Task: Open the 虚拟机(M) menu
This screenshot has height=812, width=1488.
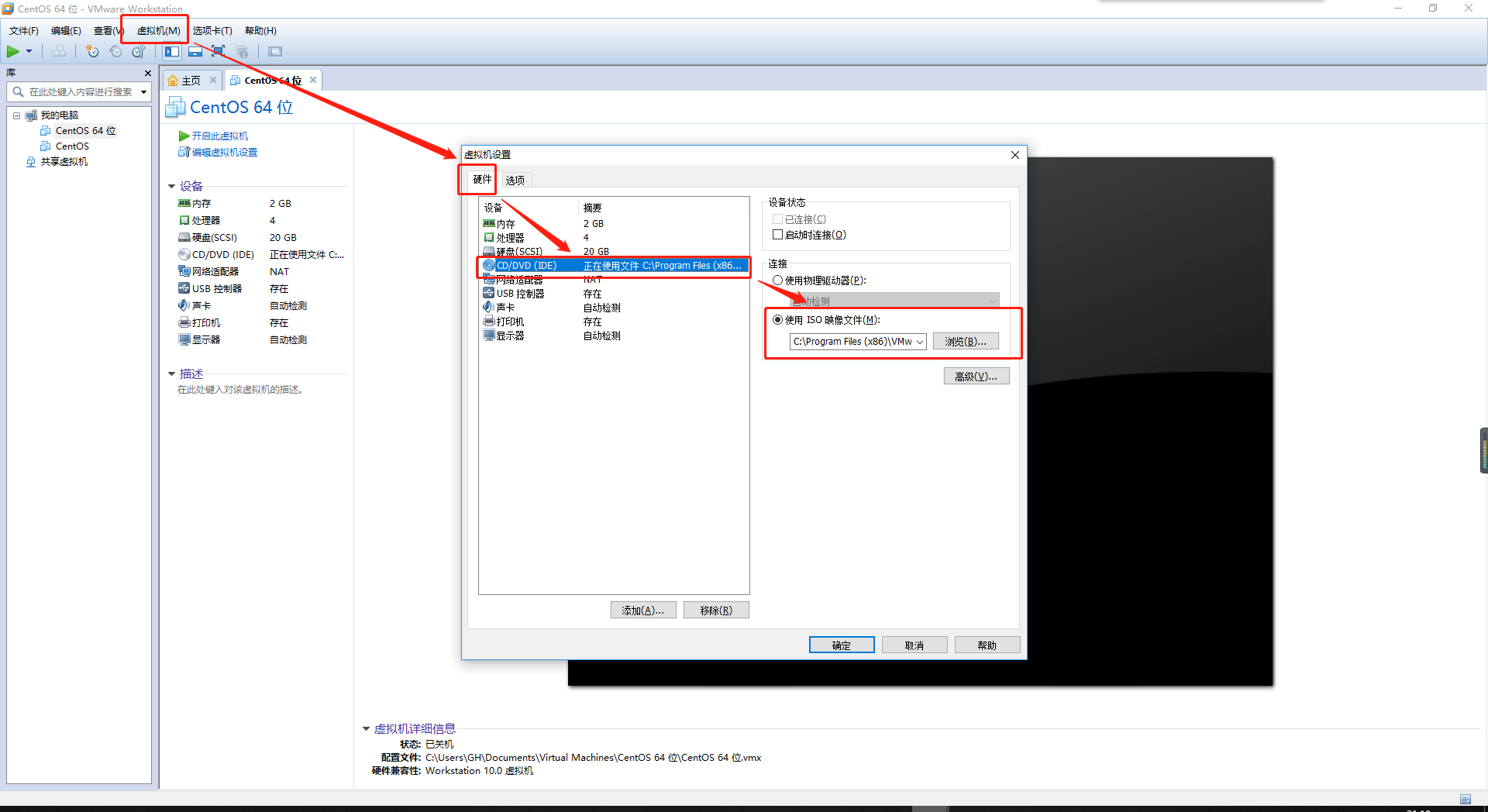Action: 158,31
